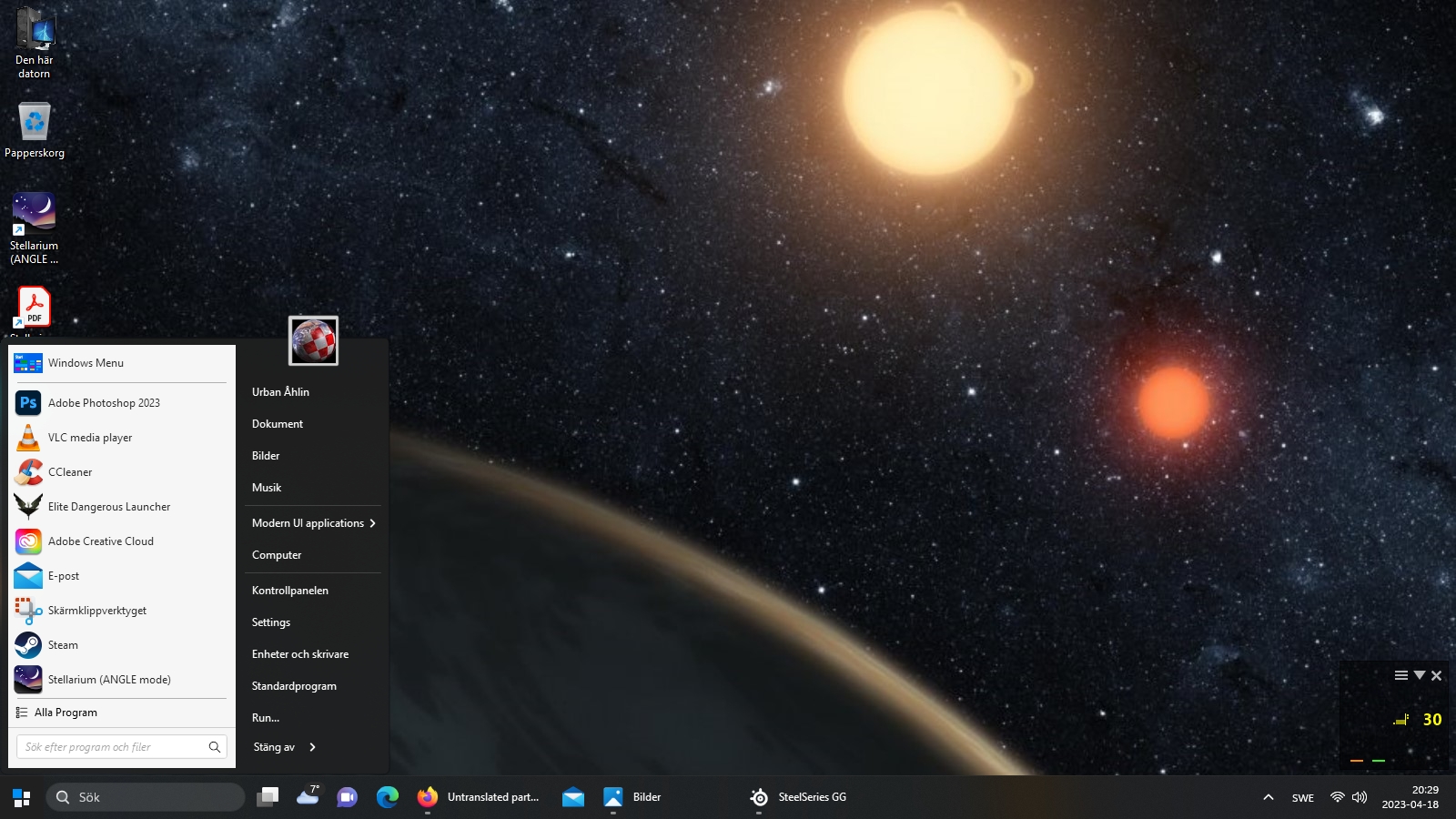The width and height of the screenshot is (1456, 819).
Task: Close the desktop widget with the X
Action: tap(1437, 675)
